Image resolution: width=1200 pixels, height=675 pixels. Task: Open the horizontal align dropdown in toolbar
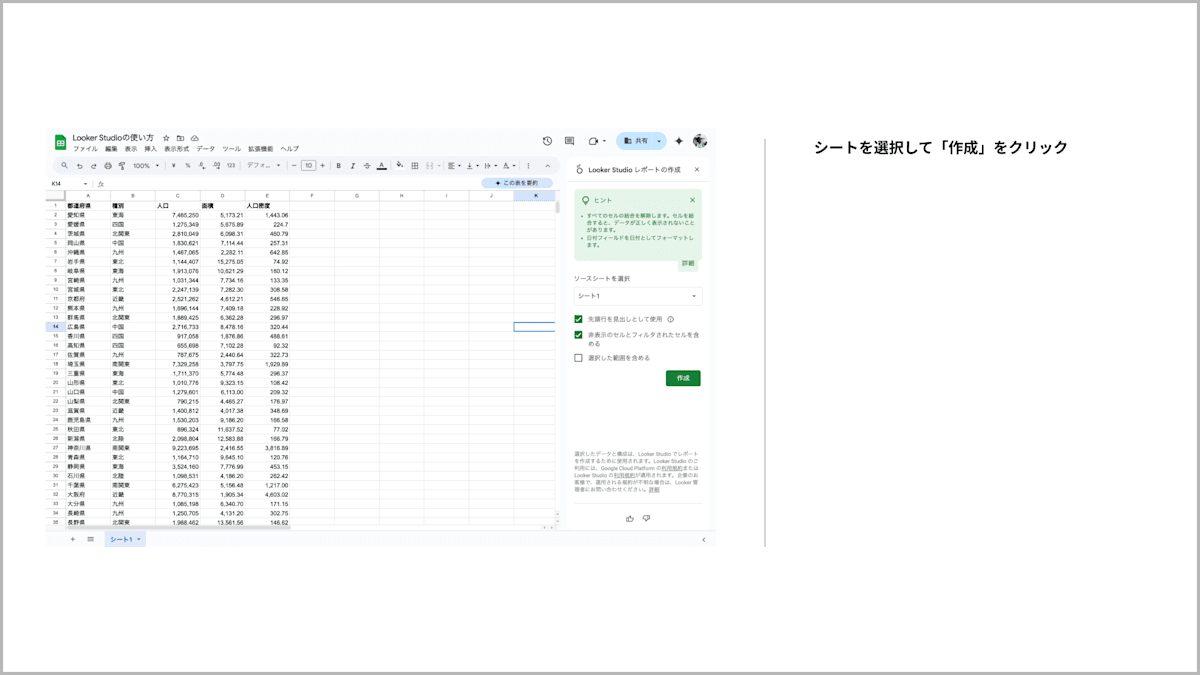tap(454, 166)
